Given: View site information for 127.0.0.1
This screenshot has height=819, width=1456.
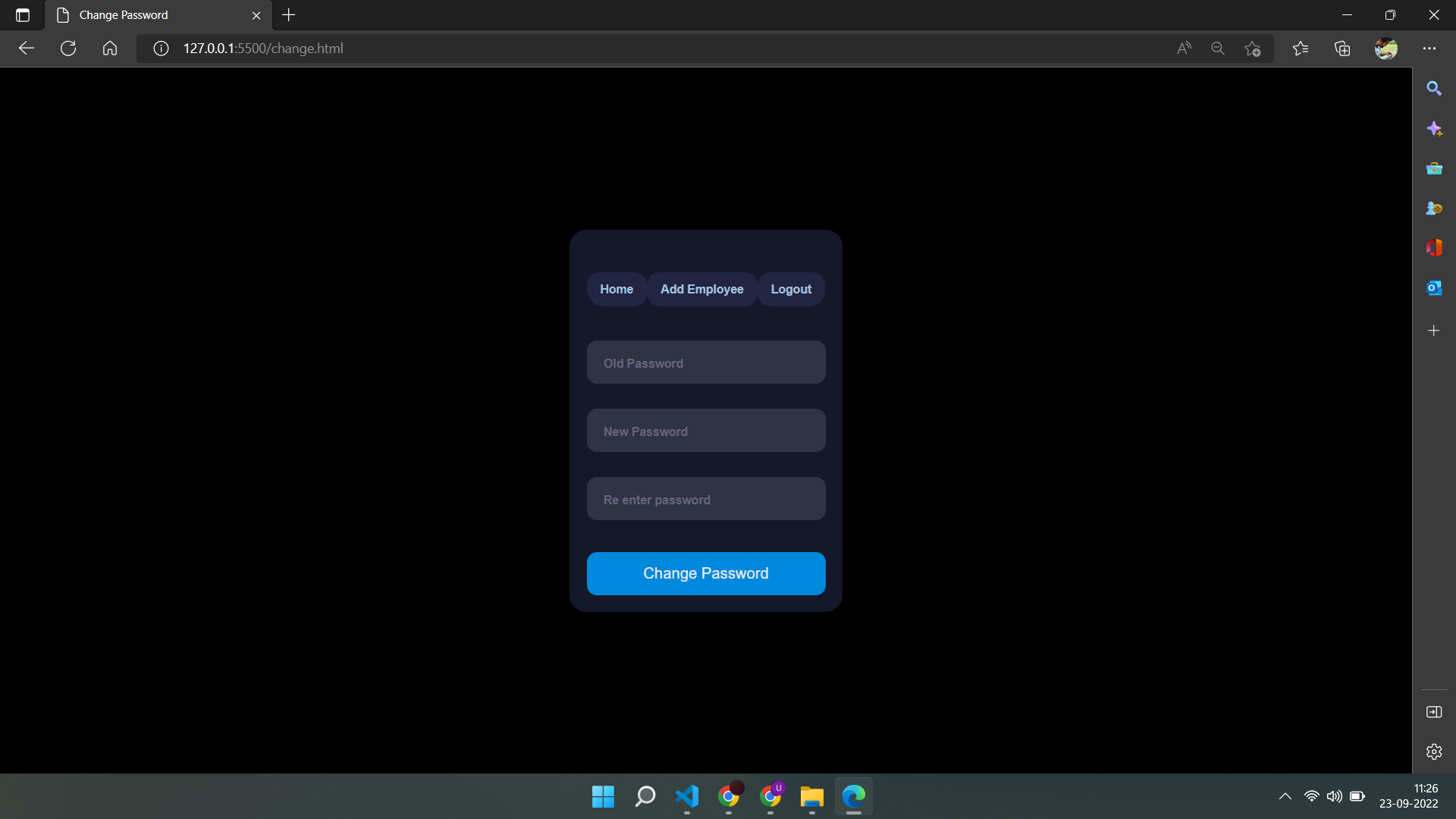Looking at the screenshot, I should [x=160, y=48].
